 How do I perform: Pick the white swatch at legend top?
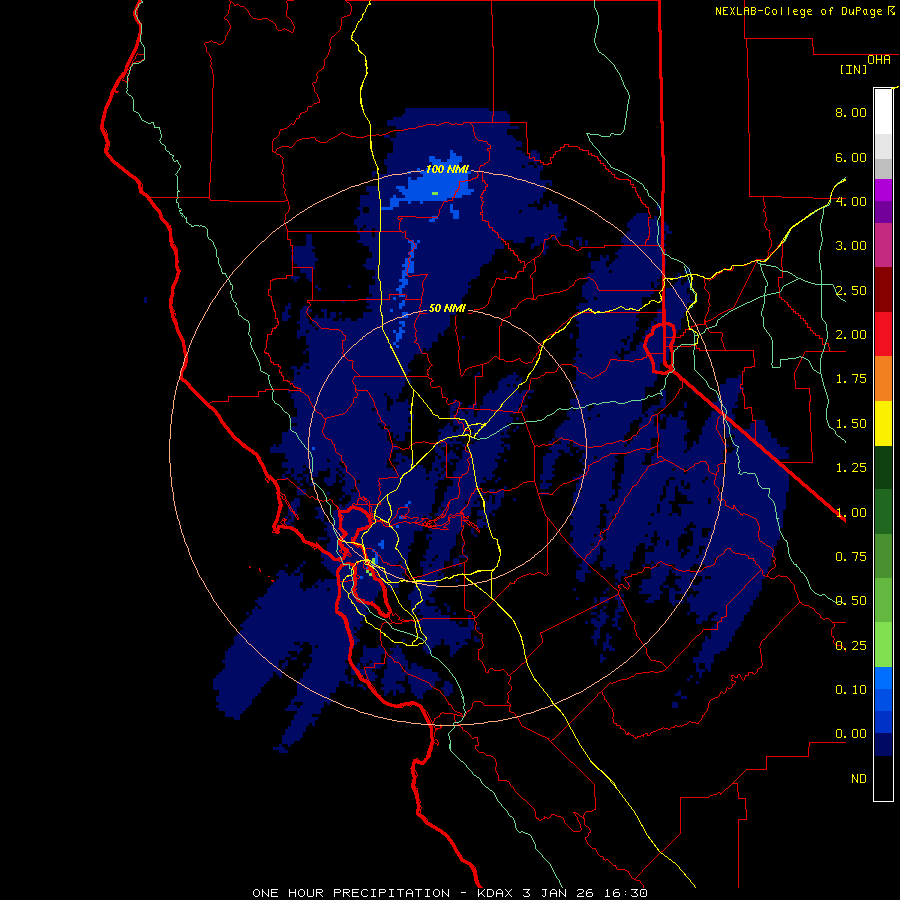tap(883, 111)
